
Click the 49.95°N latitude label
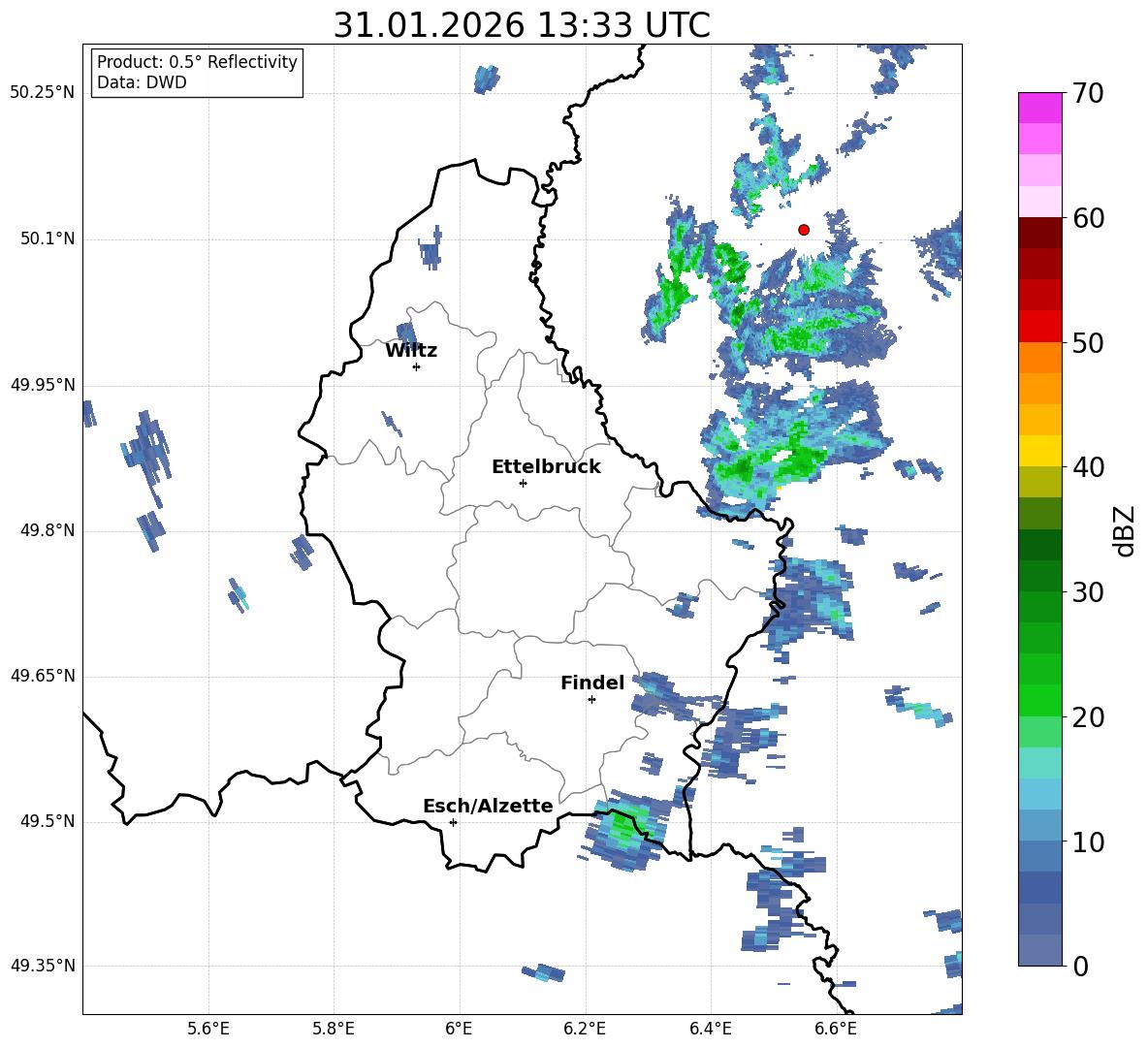coord(43,385)
